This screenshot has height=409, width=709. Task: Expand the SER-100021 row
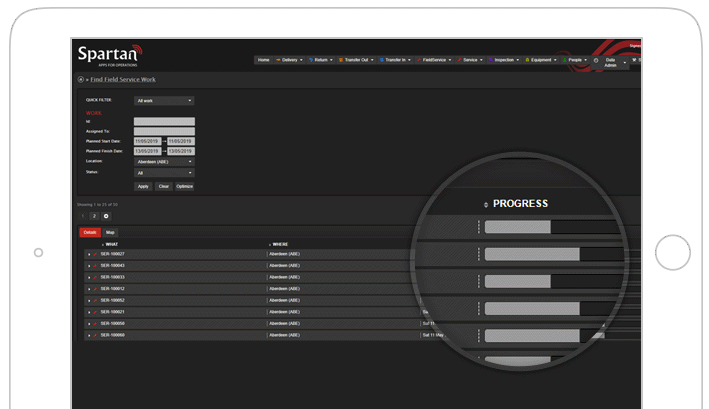click(89, 312)
